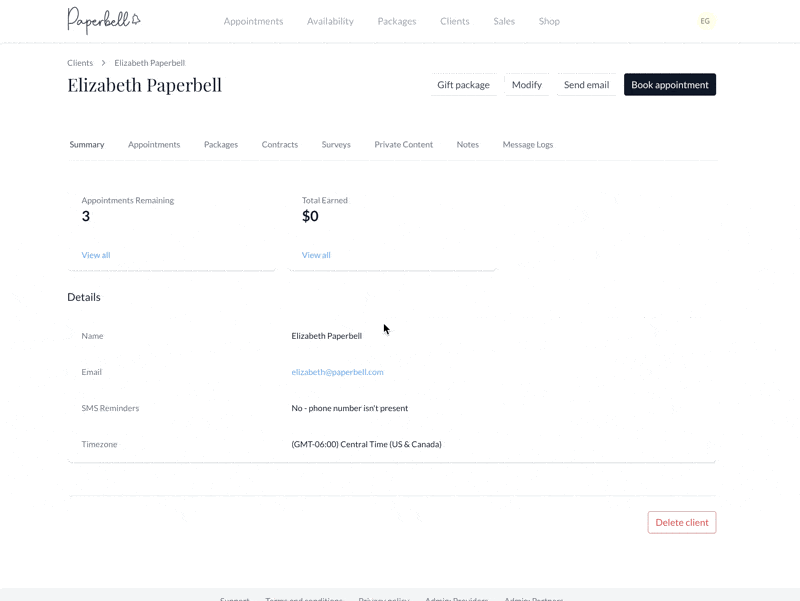
Task: Open the EG user avatar menu
Action: click(x=705, y=21)
